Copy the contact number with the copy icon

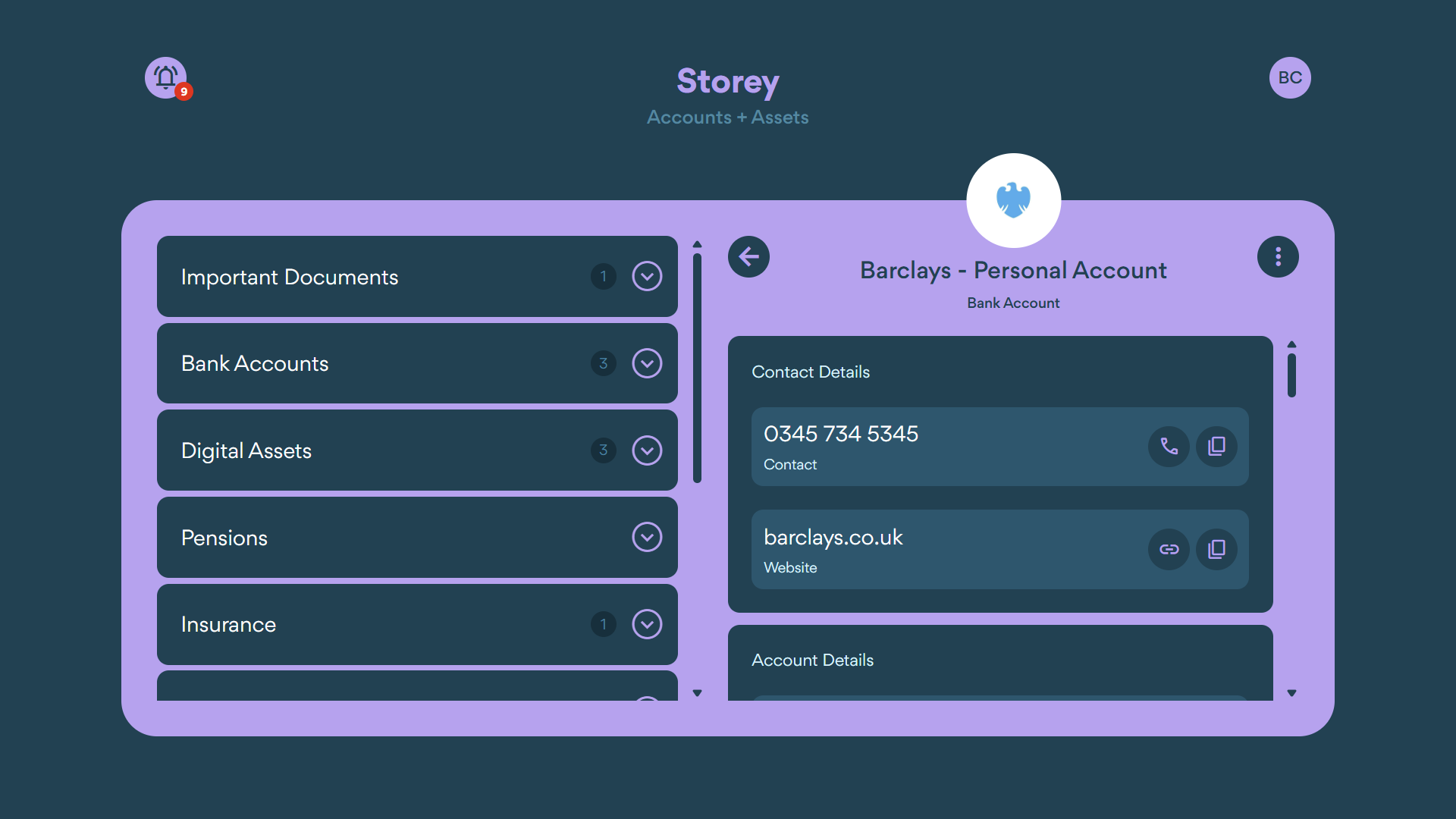tap(1216, 447)
